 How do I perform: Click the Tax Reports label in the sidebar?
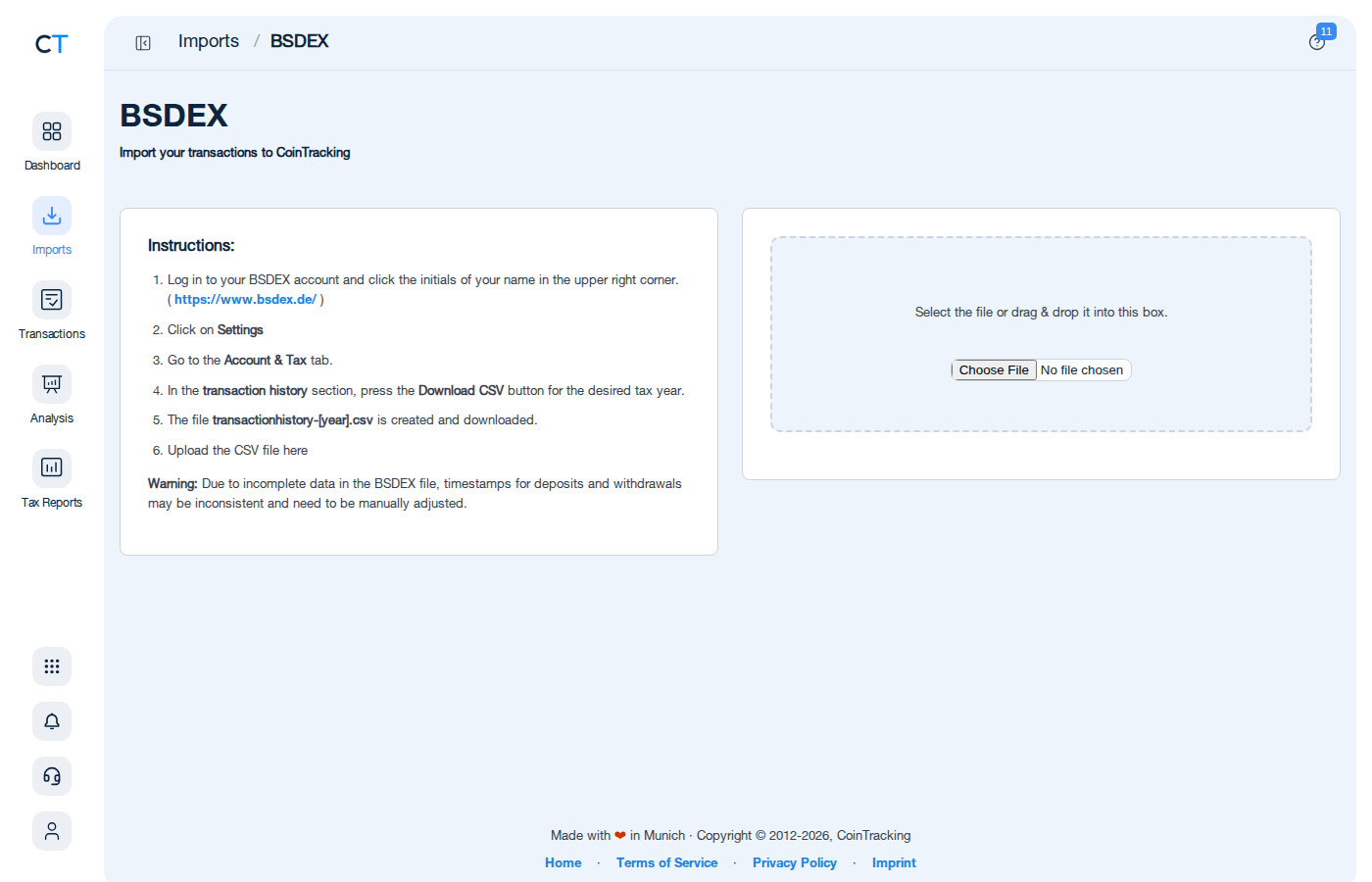point(52,503)
